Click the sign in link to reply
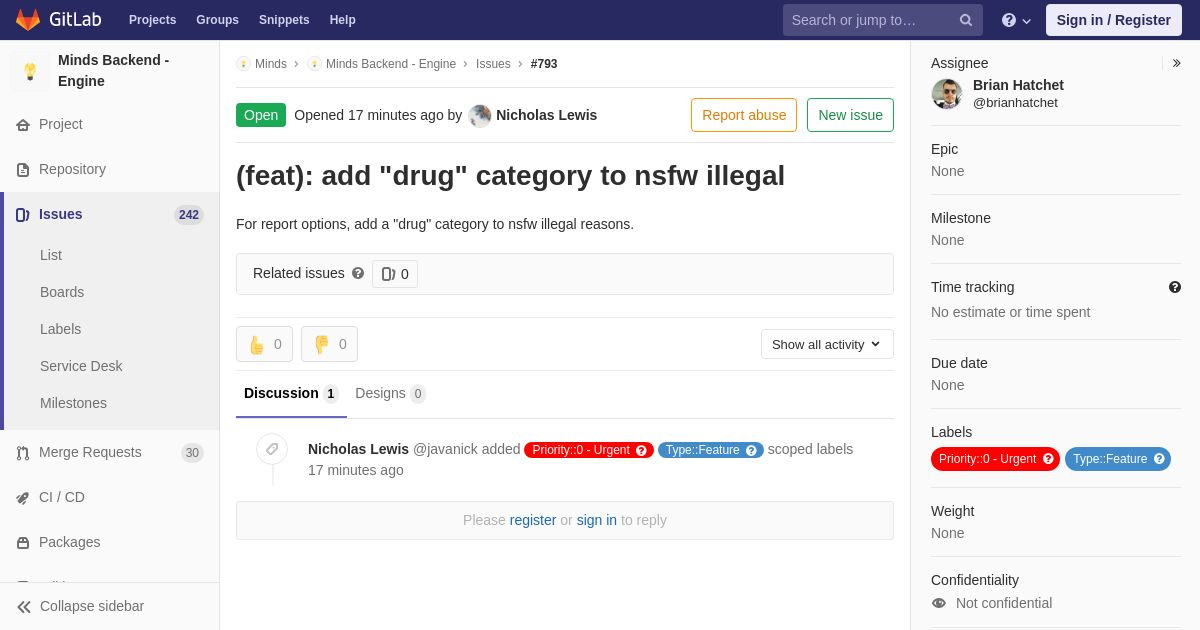Screen dimensions: 1200x630 pos(597,520)
